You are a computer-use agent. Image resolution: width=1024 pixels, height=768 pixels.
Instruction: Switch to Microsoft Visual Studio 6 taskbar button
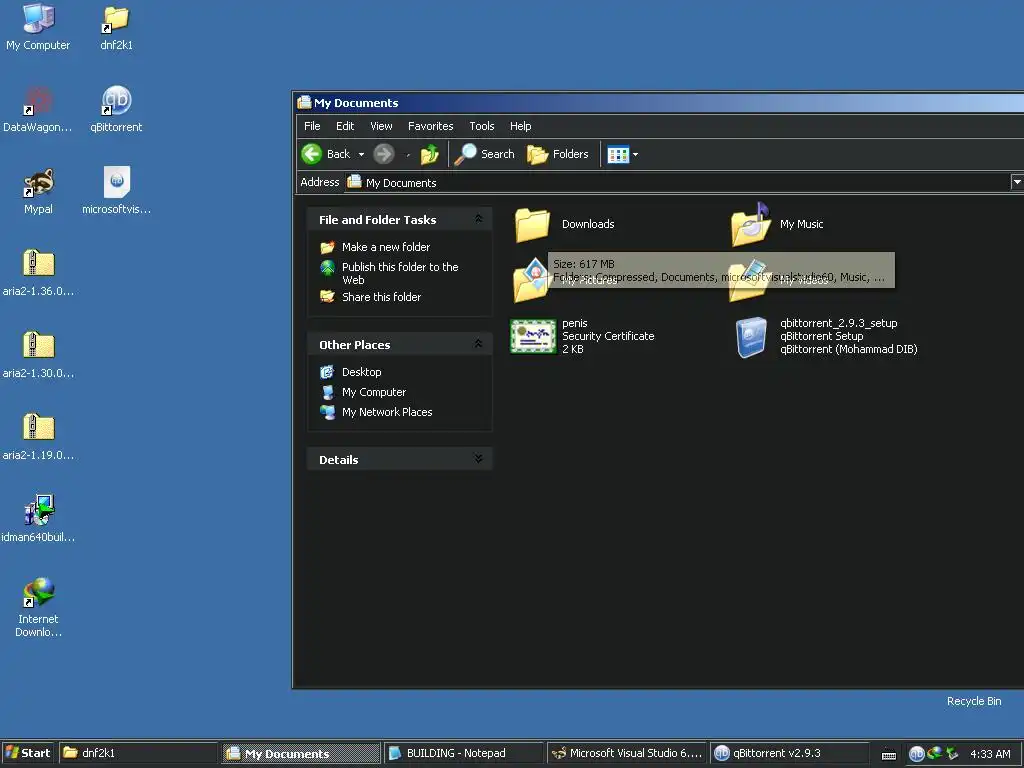626,753
